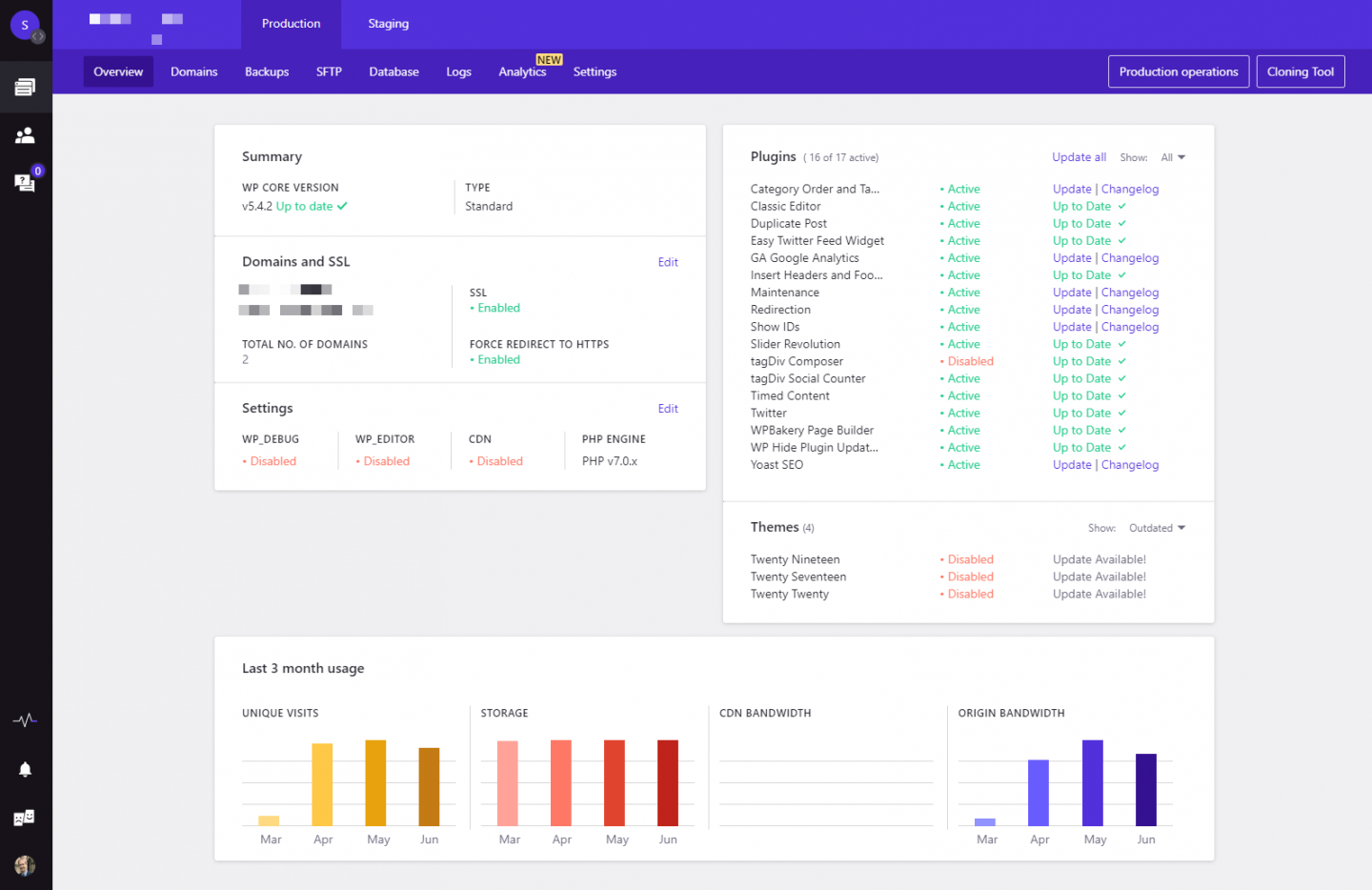Open the Database tab
1372x890 pixels.
393,71
